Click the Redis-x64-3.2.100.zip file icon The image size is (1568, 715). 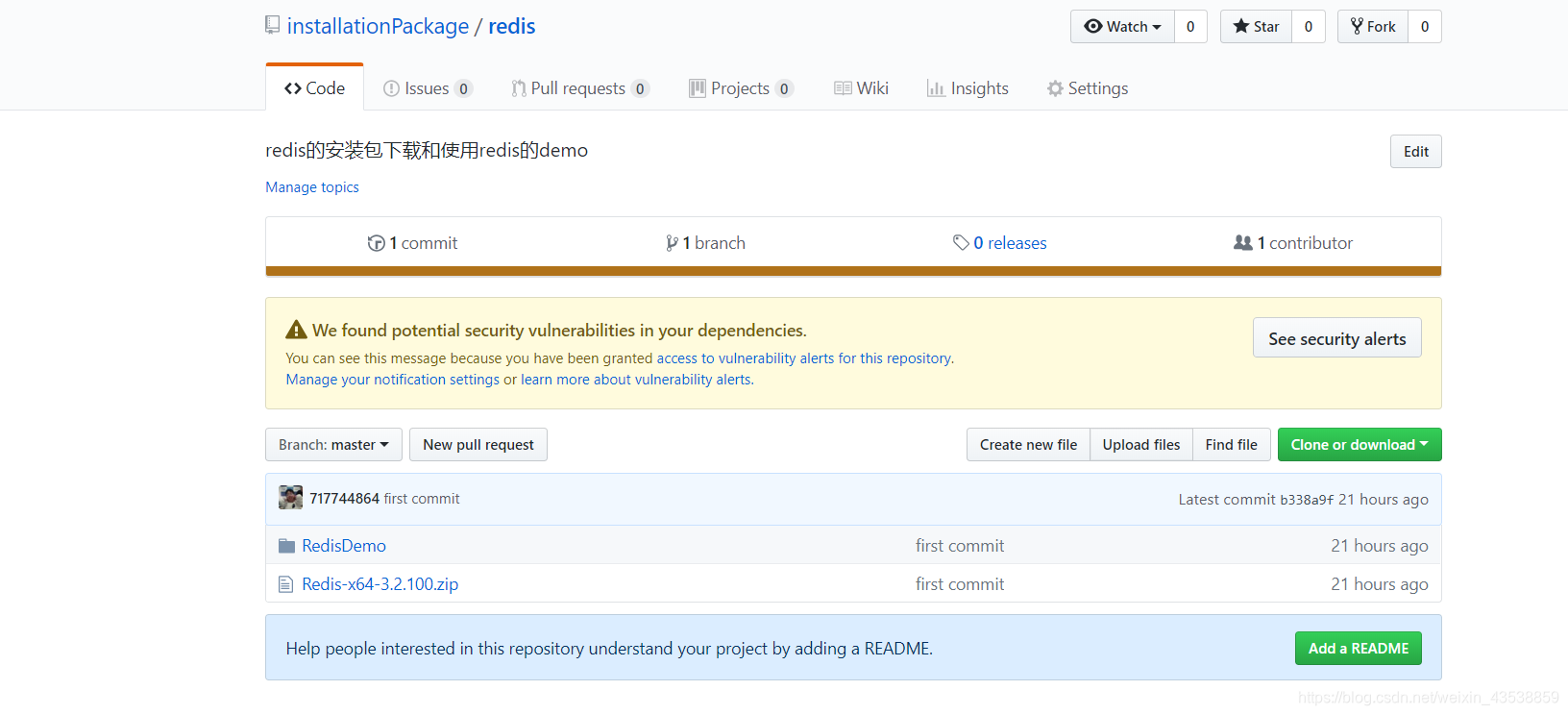(285, 584)
